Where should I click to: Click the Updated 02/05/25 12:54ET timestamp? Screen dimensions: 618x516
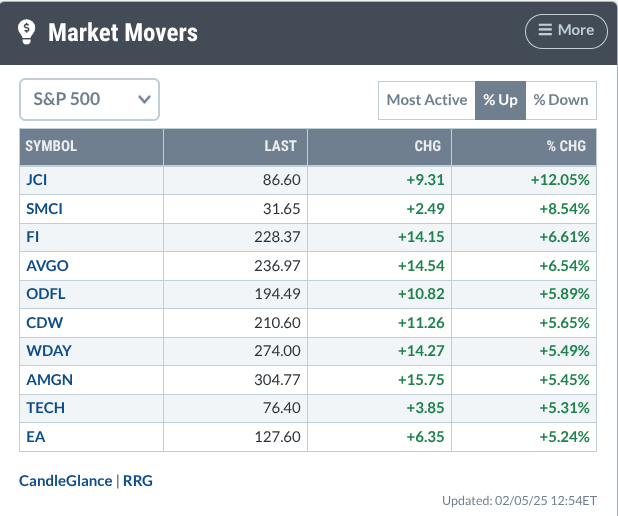[x=519, y=501]
